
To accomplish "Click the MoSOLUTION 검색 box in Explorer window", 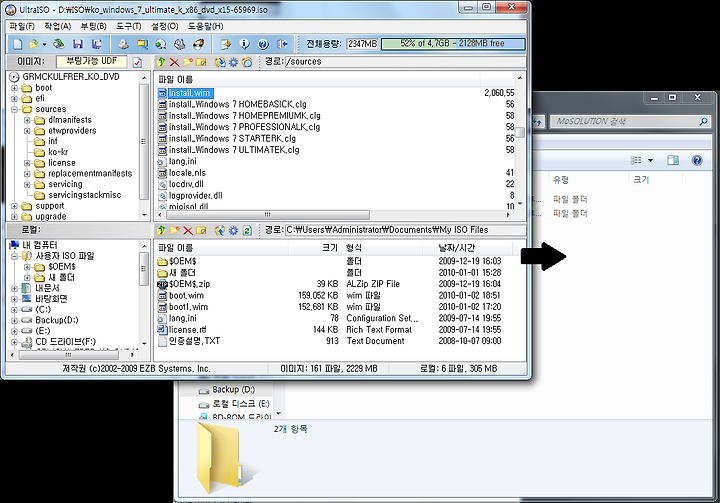I will point(630,122).
